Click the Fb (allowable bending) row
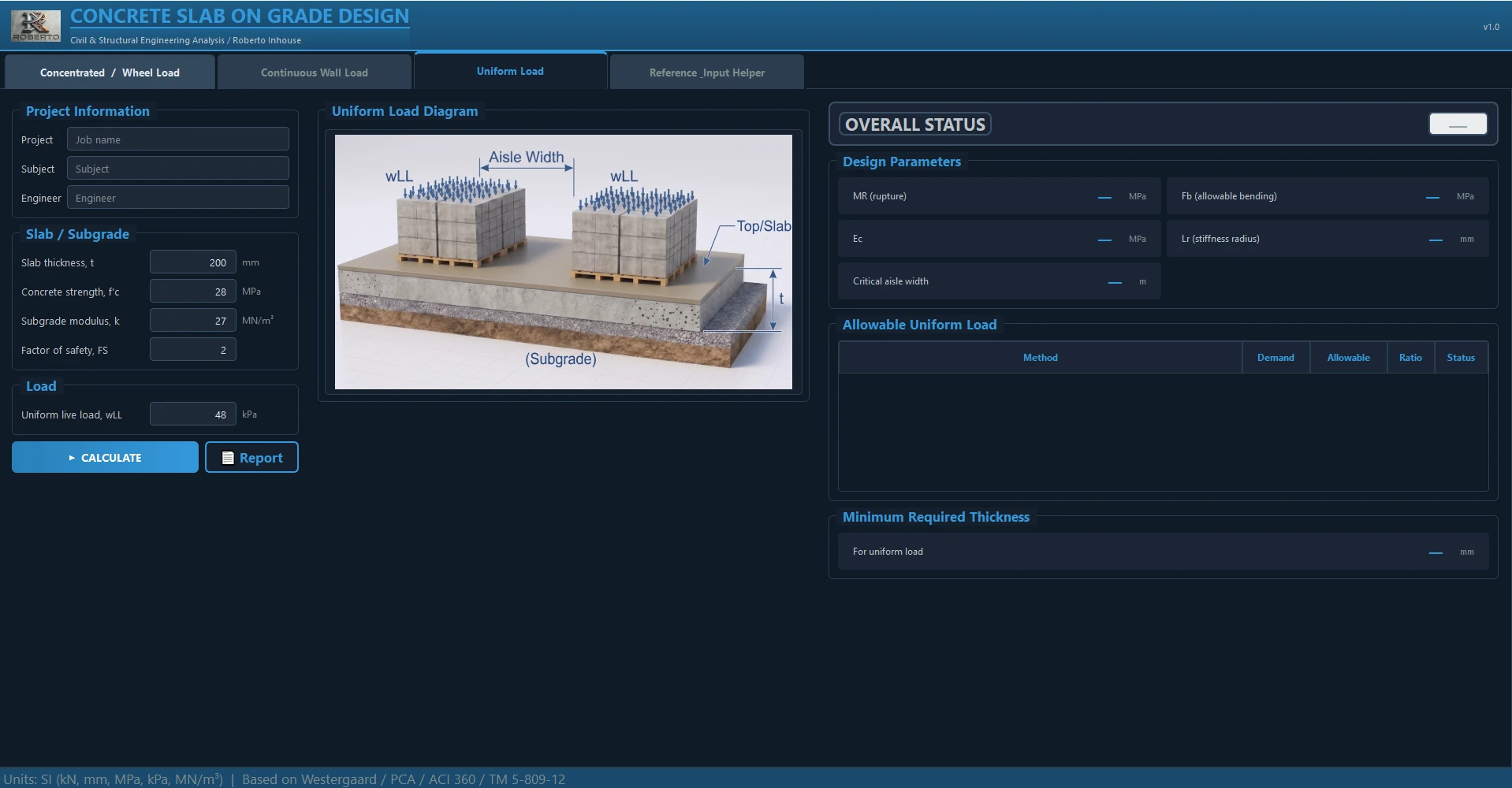 1328,196
